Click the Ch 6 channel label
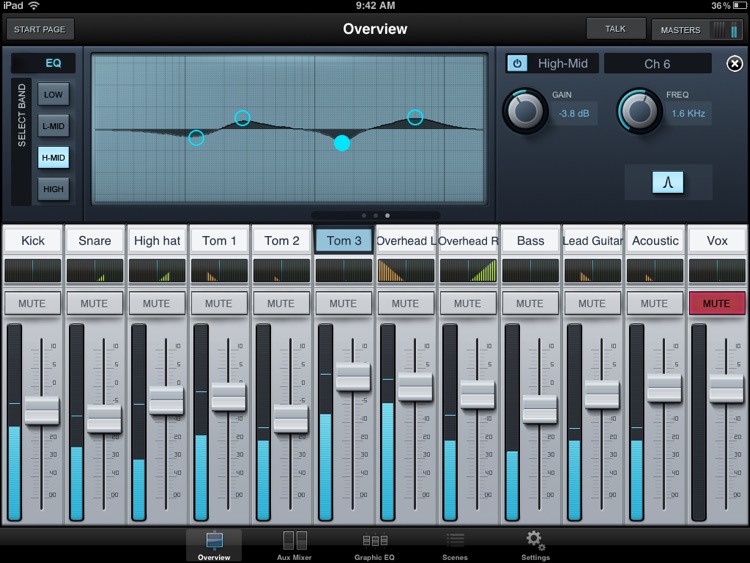 [x=657, y=64]
